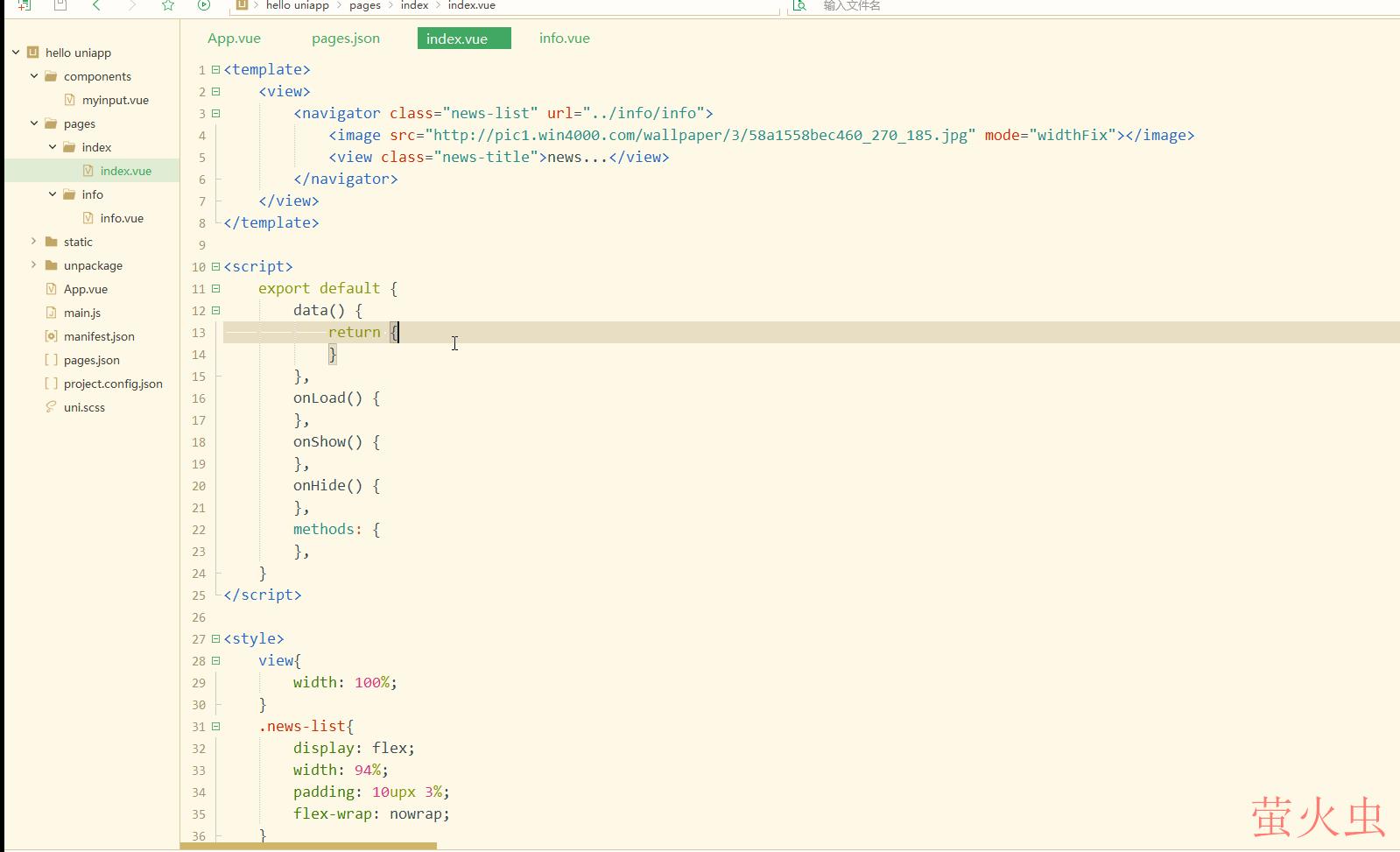Select index.vue in project tree

point(125,171)
